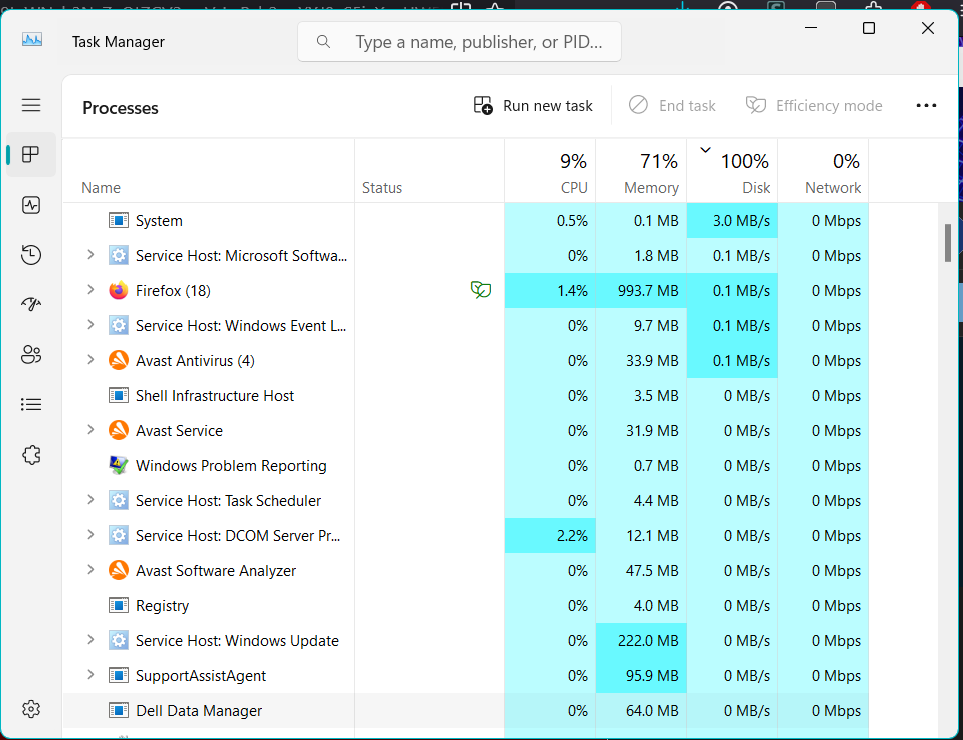Sort processes by Disk column
963x740 pixels.
732,171
